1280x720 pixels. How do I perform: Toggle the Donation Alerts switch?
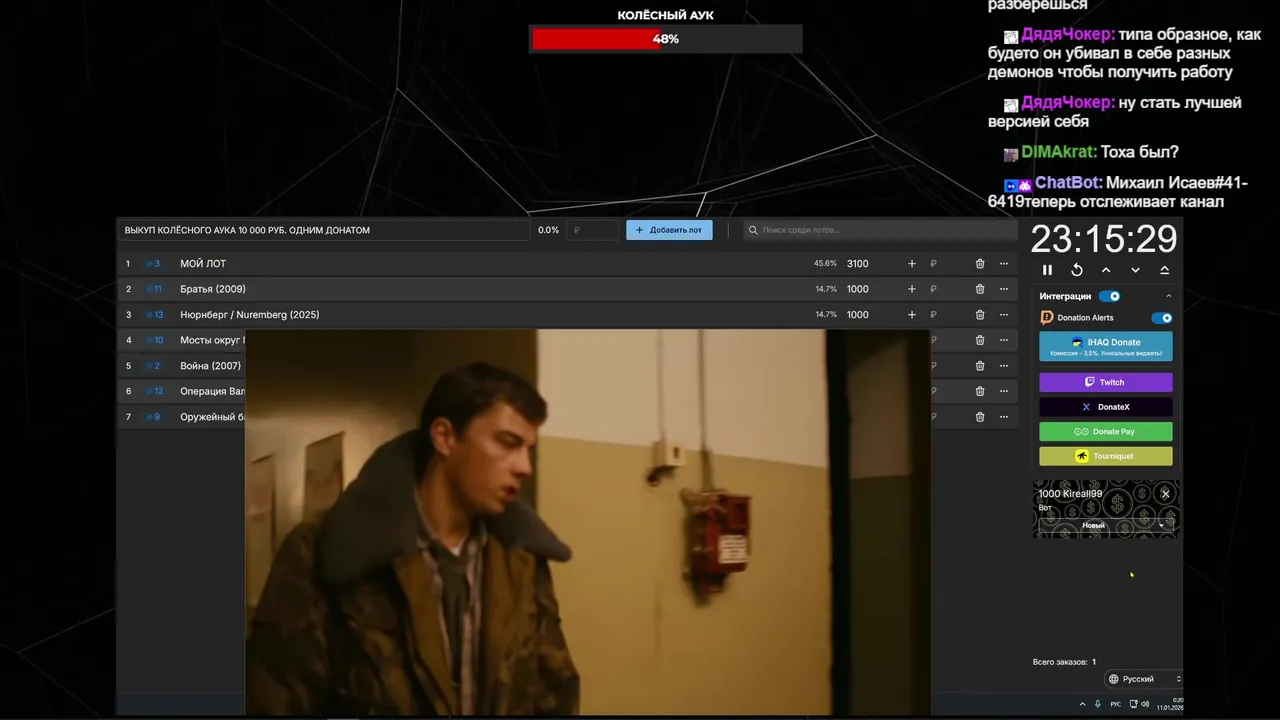(x=1161, y=318)
